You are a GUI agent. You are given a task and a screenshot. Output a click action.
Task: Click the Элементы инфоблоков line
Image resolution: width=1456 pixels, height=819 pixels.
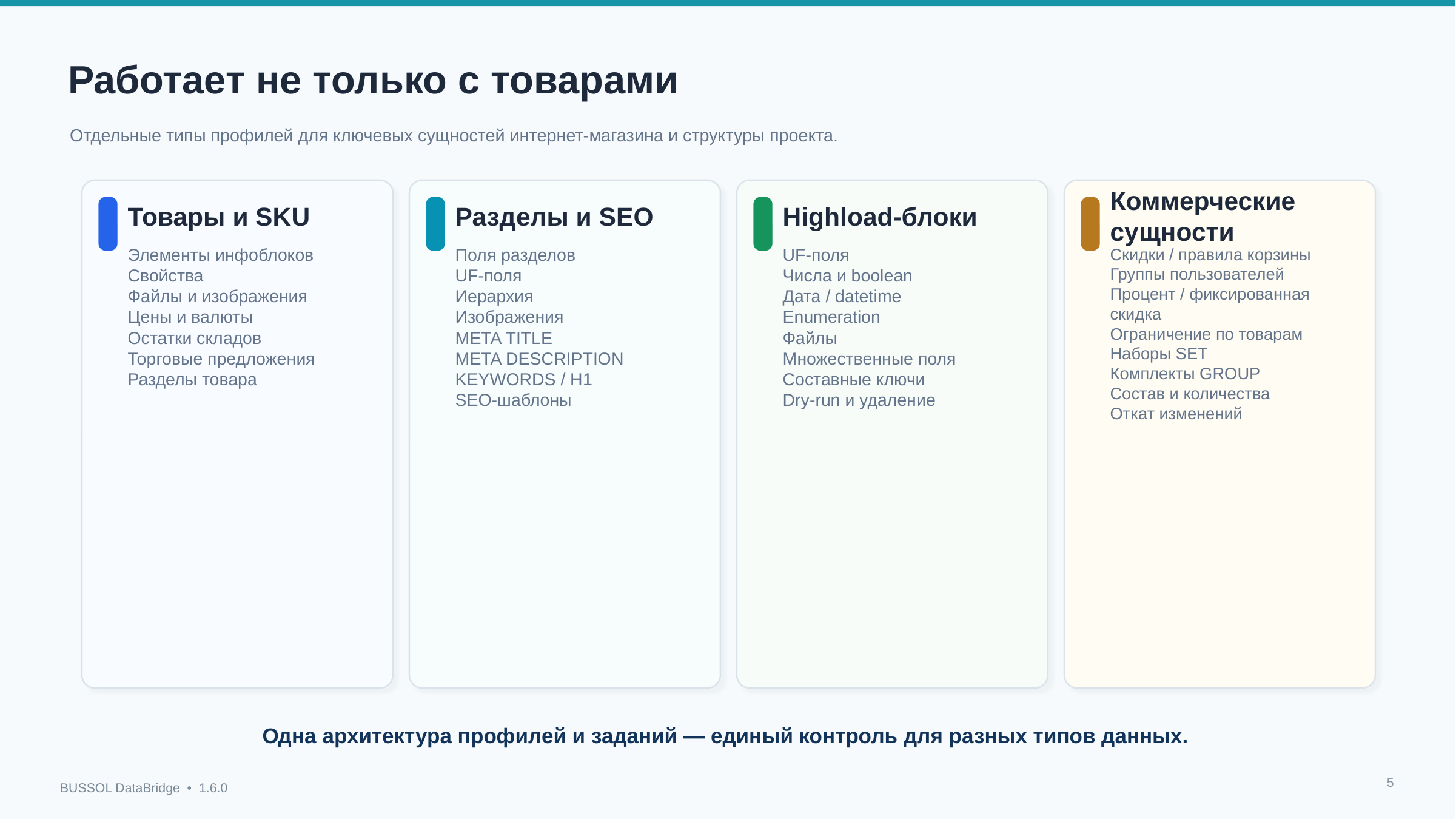click(220, 255)
